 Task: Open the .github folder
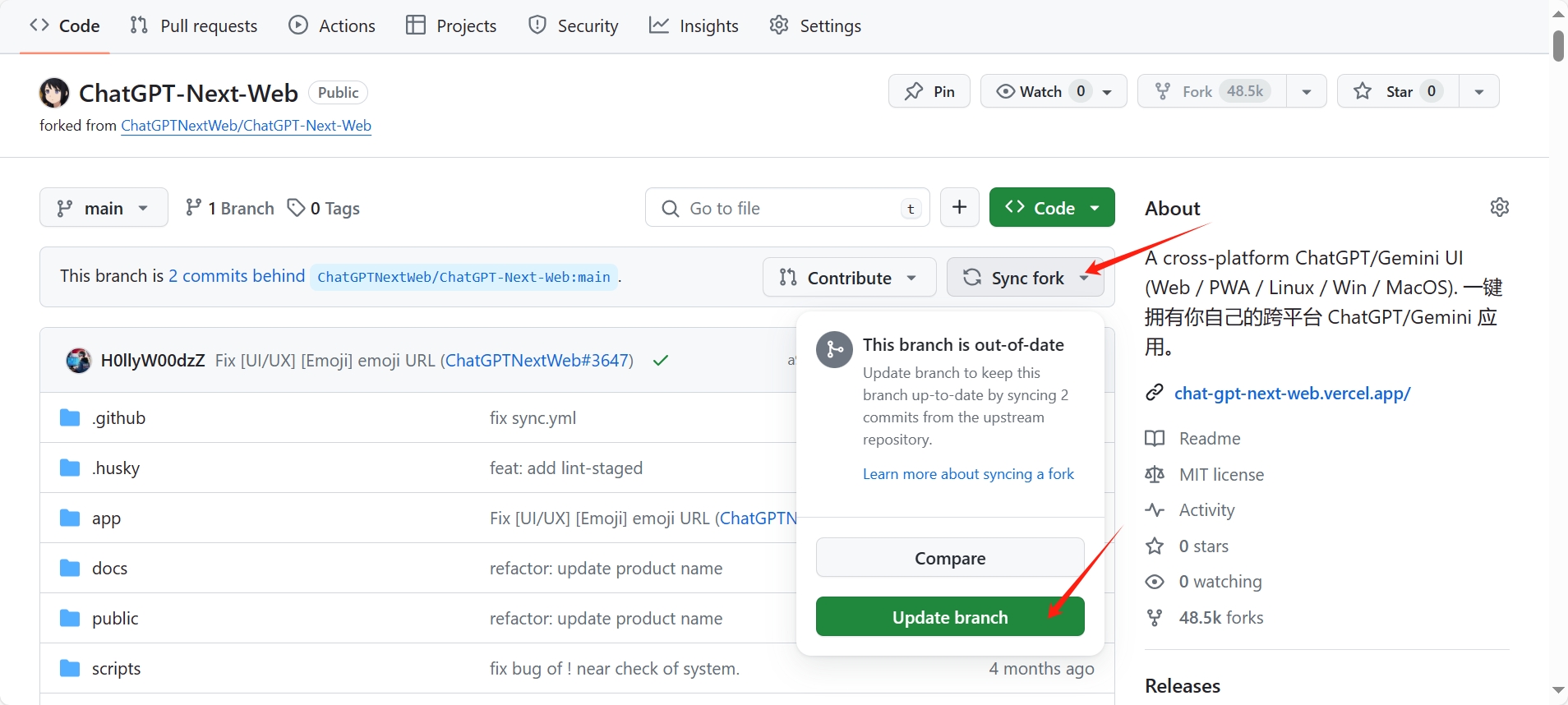coord(118,417)
